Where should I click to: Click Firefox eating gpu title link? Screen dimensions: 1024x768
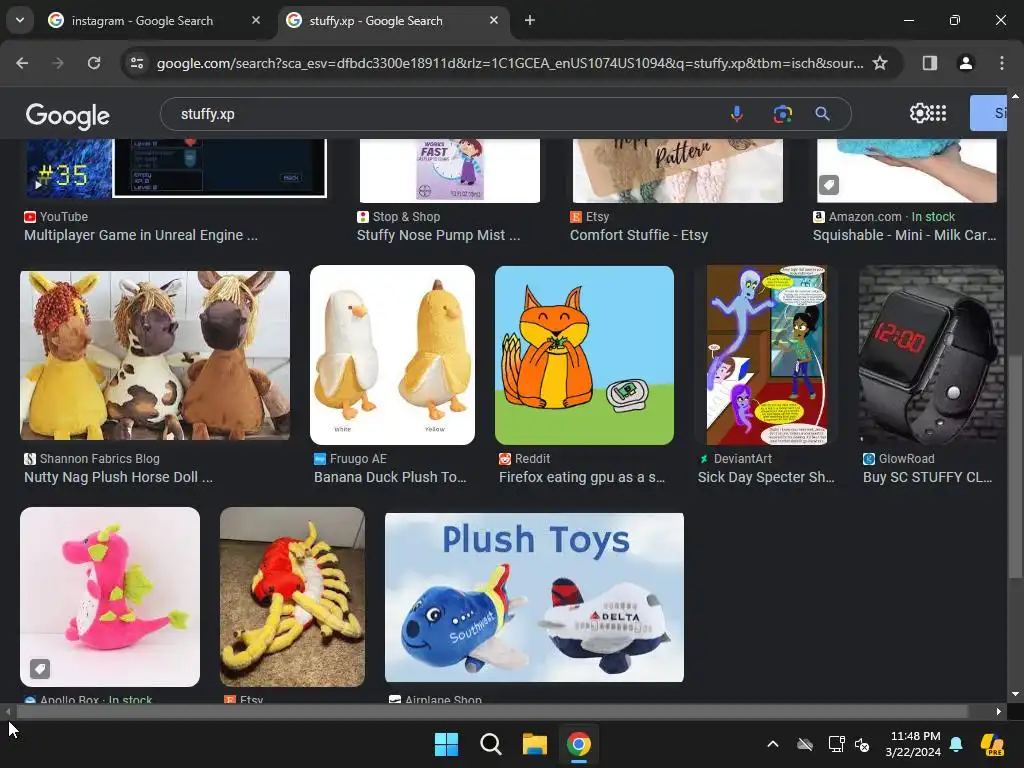582,477
